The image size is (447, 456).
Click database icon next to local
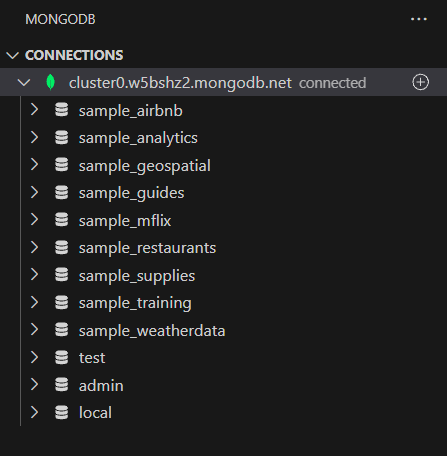pyautogui.click(x=62, y=412)
